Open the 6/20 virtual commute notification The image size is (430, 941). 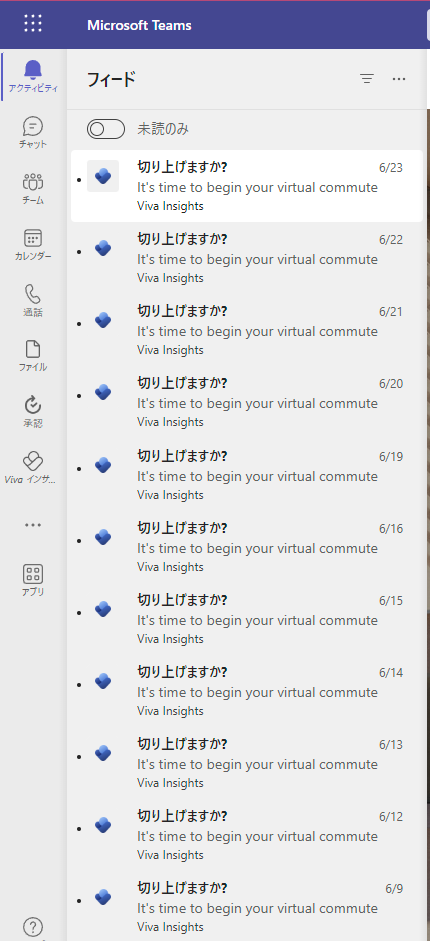pos(246,402)
